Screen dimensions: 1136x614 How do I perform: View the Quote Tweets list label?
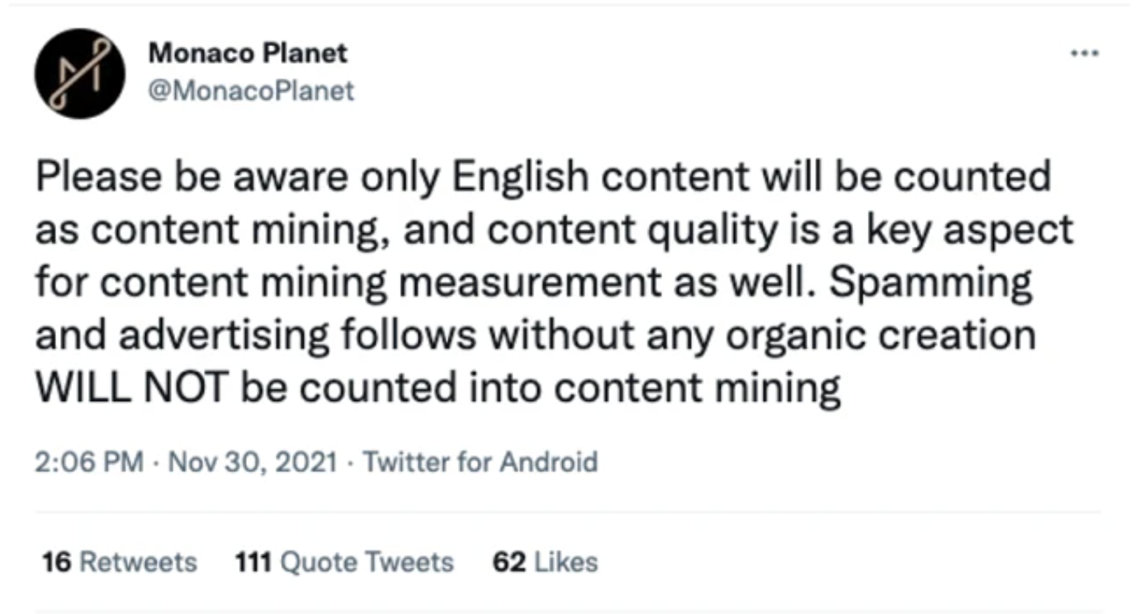click(x=367, y=562)
